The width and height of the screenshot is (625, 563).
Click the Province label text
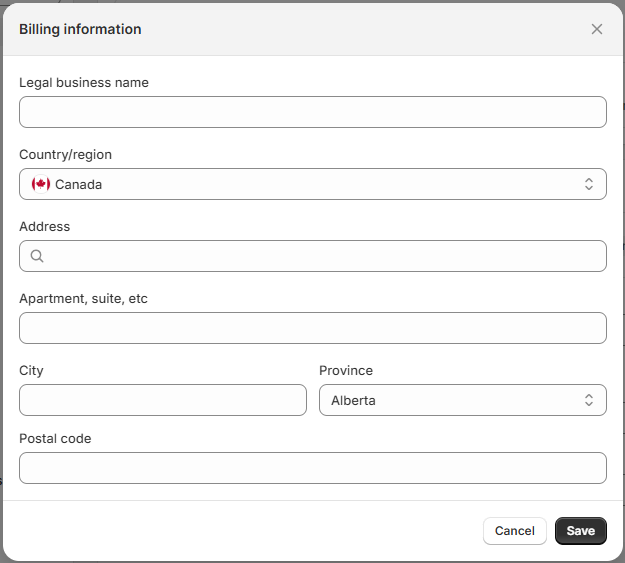[346, 371]
